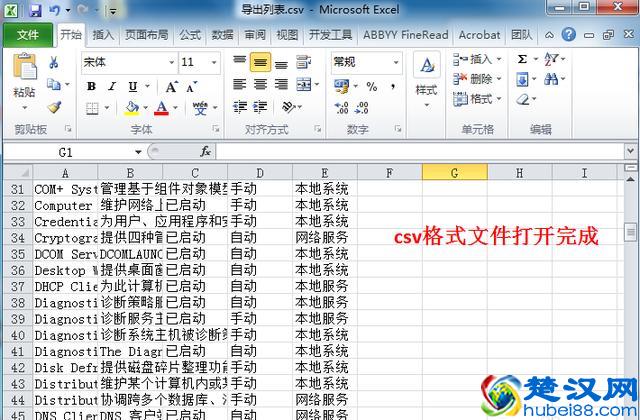The image size is (640, 420).
Task: Click the formula bar input field
Action: (420, 152)
